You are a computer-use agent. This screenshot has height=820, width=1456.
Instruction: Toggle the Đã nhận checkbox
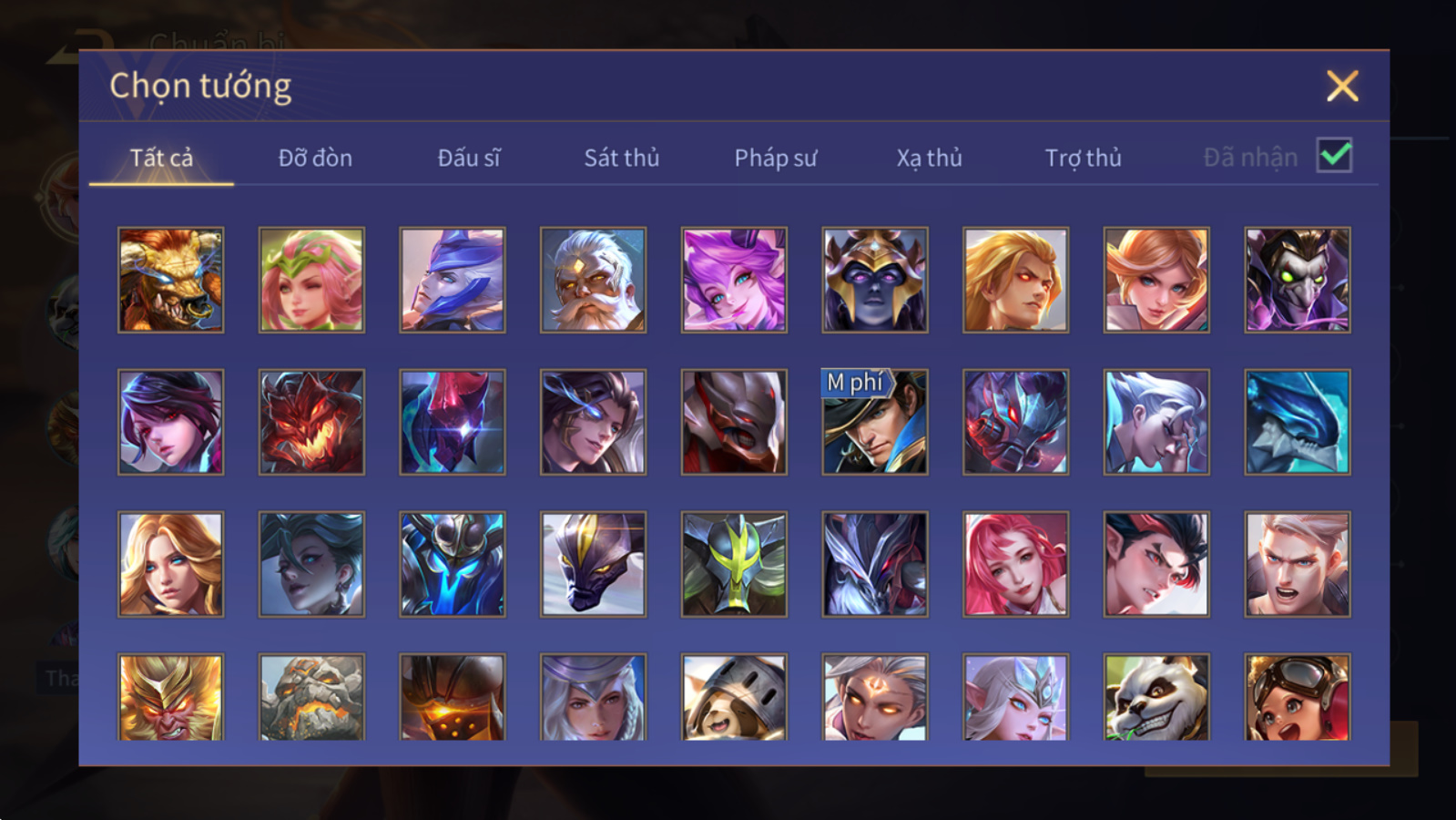click(x=1334, y=156)
